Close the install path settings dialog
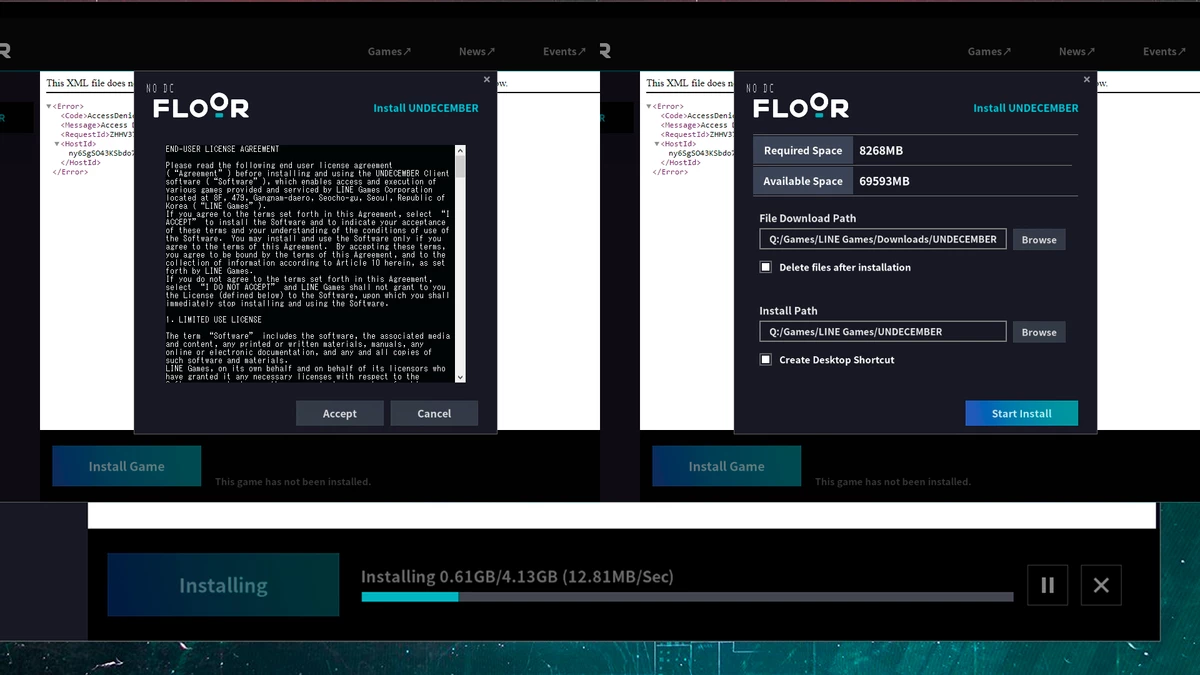 click(x=1087, y=80)
